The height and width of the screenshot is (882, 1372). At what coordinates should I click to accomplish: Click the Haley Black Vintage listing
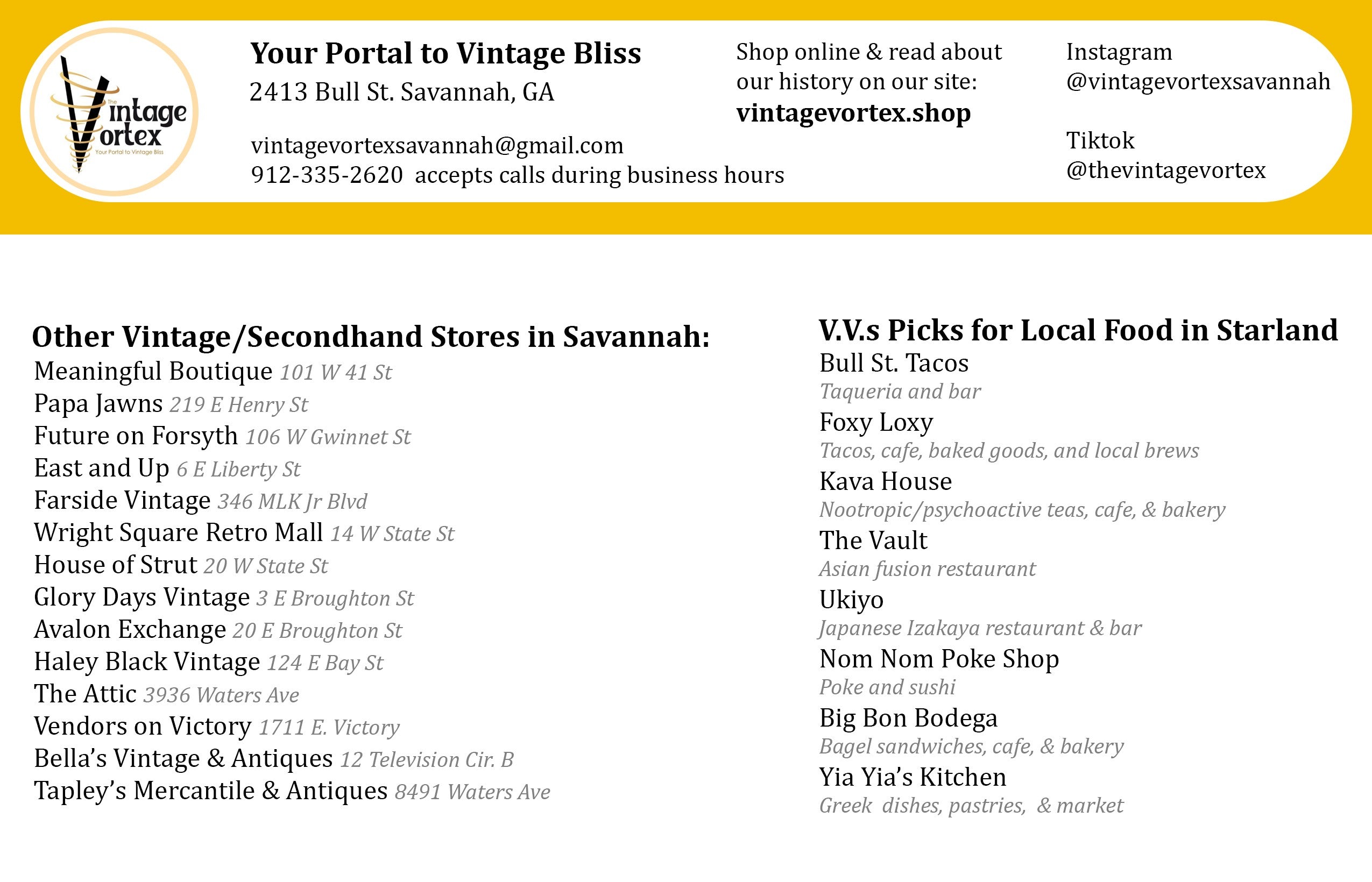[147, 661]
